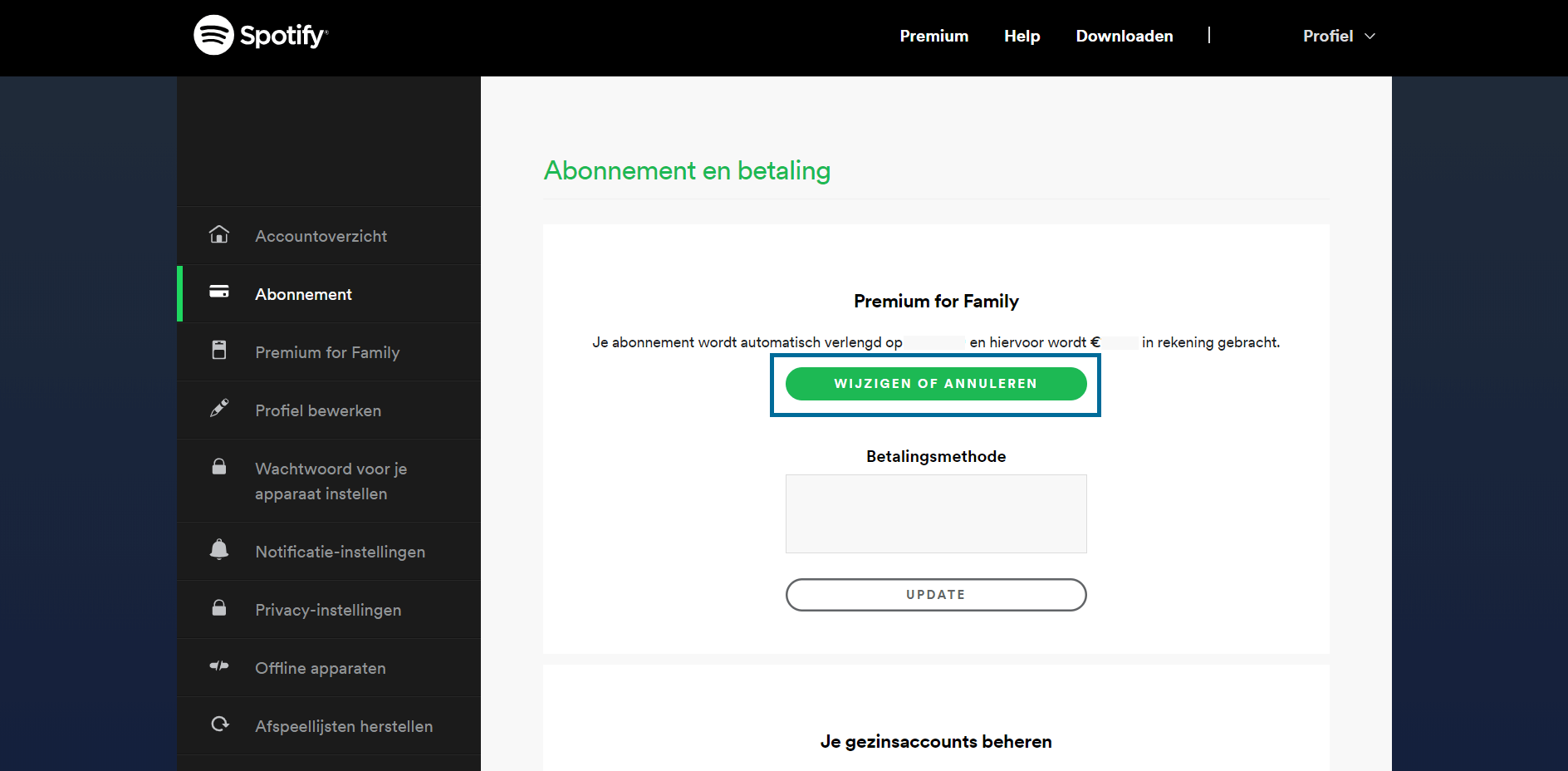Click the Update payment method button
Image resolution: width=1568 pixels, height=771 pixels.
[936, 595]
